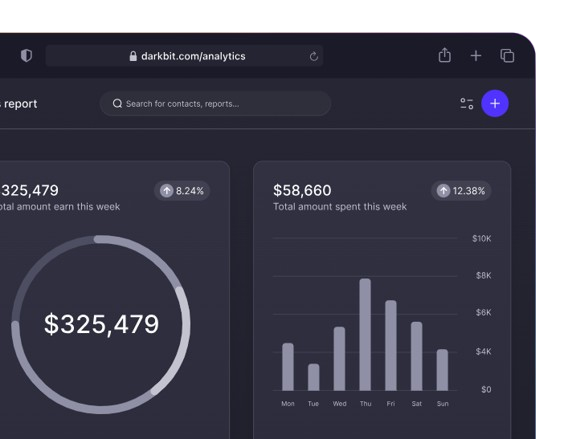This screenshot has width=568, height=439.
Task: Click the purple add button
Action: pyautogui.click(x=495, y=104)
